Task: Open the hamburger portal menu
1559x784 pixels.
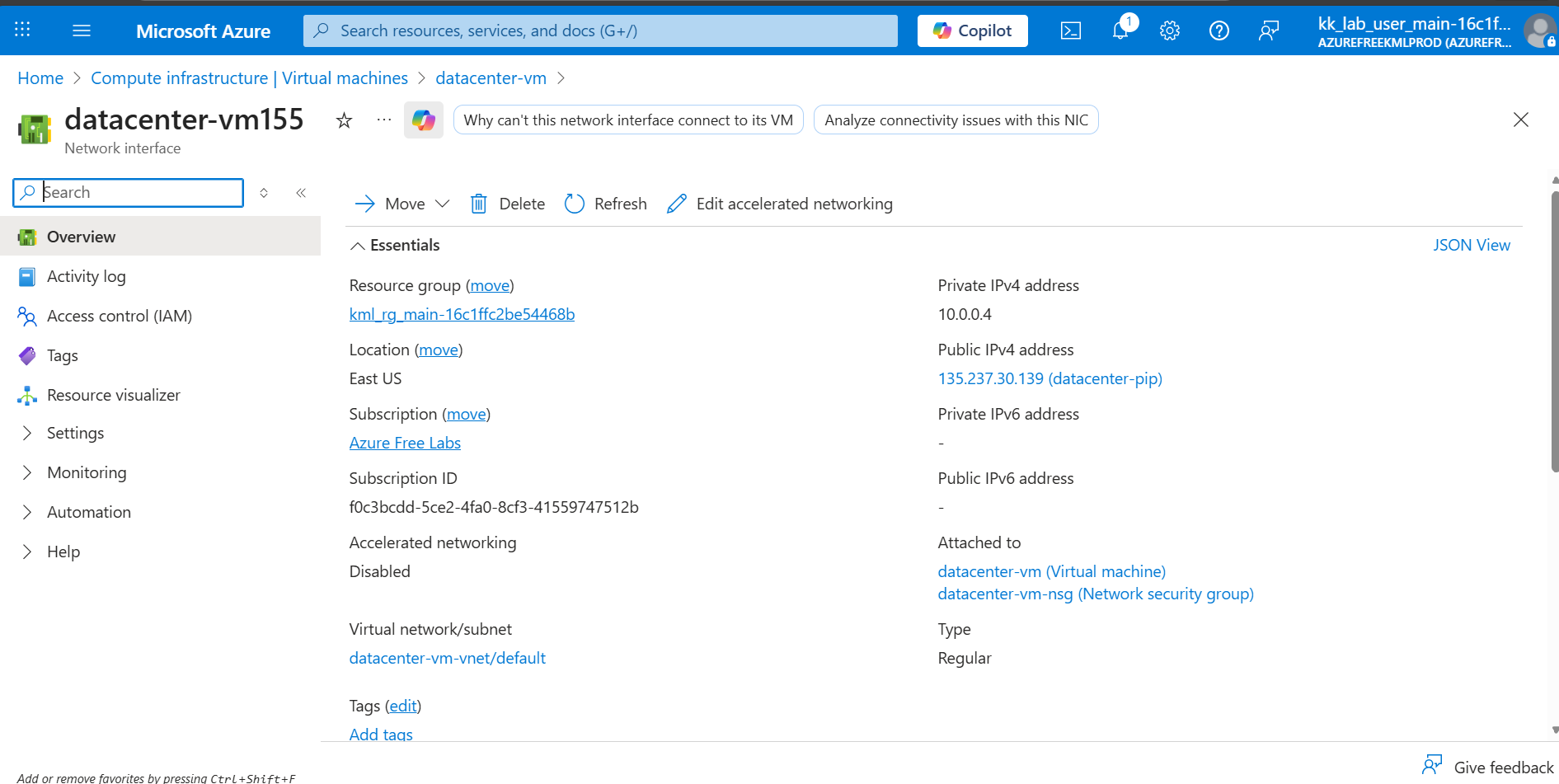Action: [x=82, y=31]
